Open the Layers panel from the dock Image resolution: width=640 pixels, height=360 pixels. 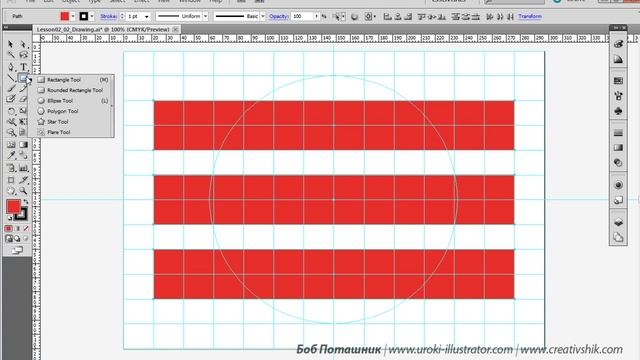pos(618,222)
